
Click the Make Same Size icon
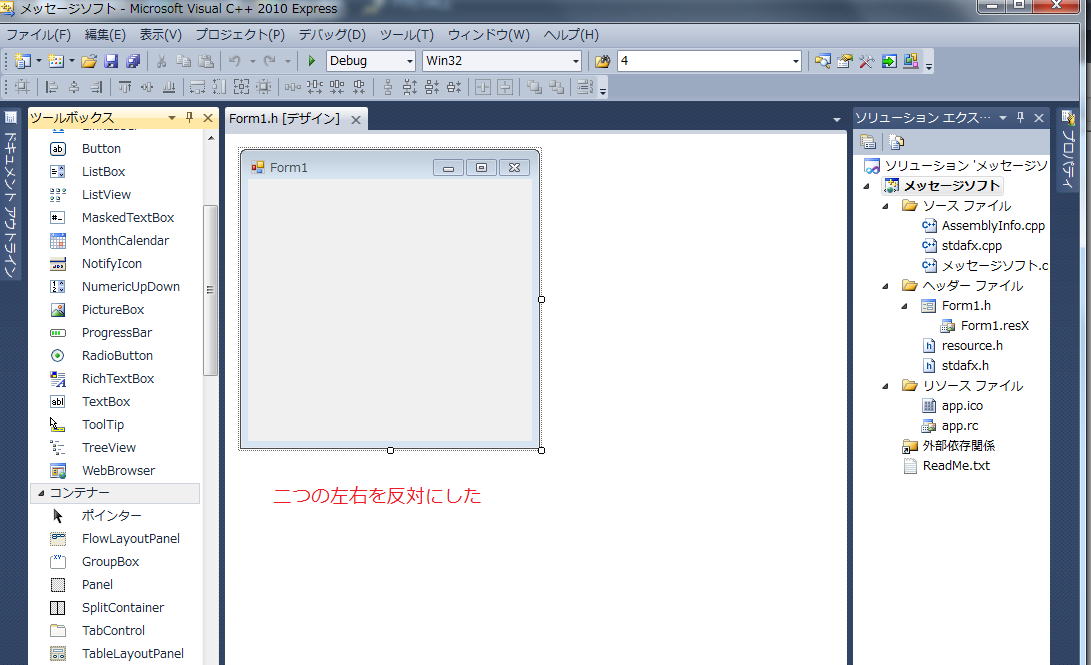(241, 87)
